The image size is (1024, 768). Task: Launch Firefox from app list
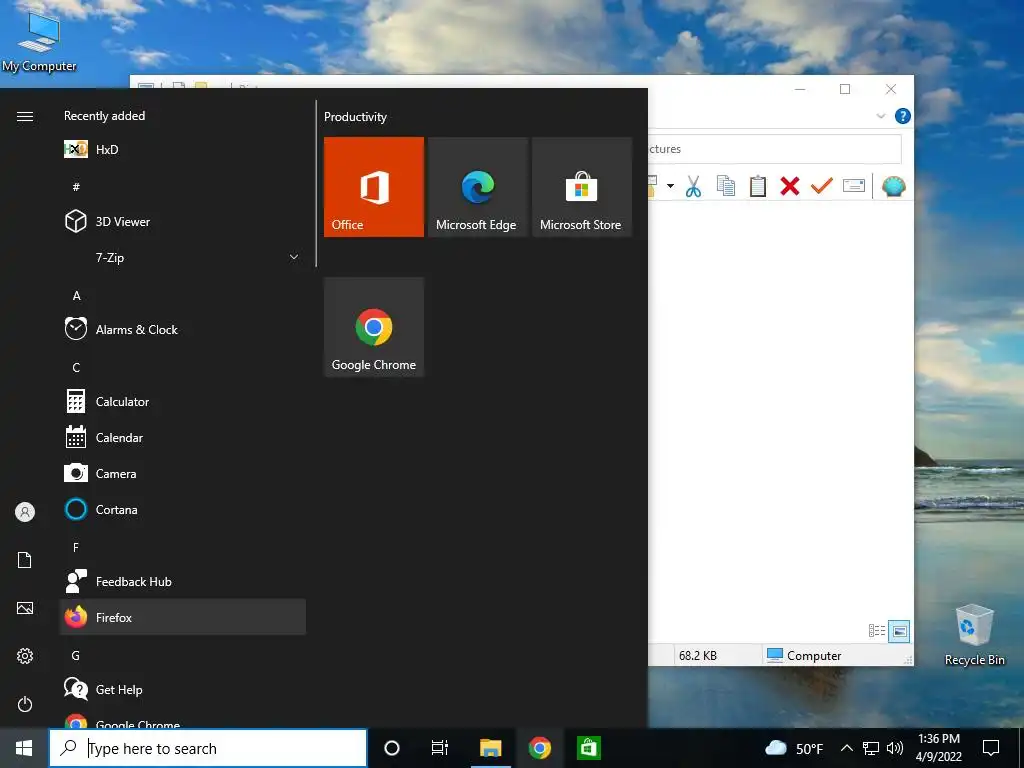(x=182, y=617)
